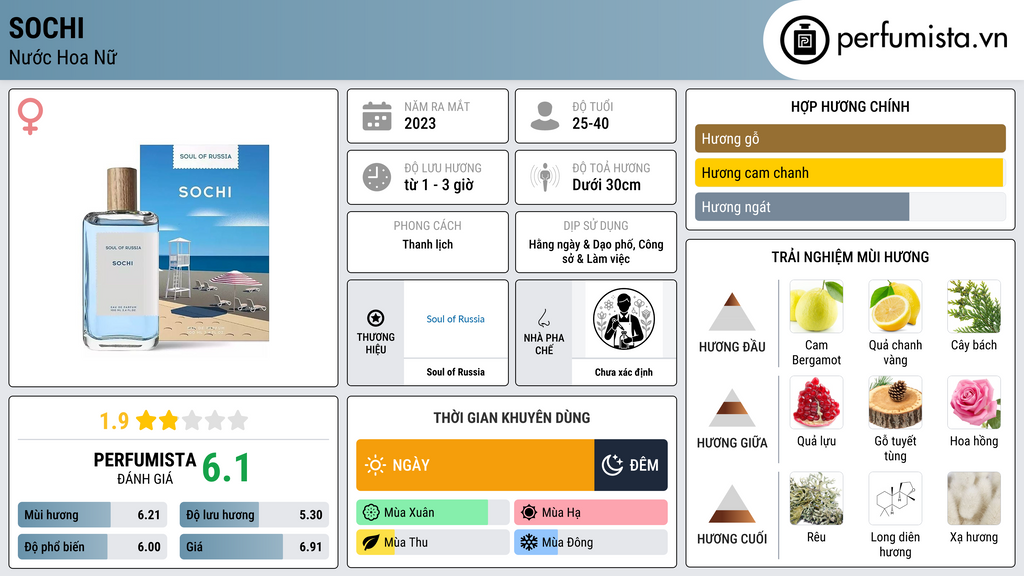Click the sillage person icon beside Độ toả hương
The height and width of the screenshot is (576, 1024).
tap(545, 177)
